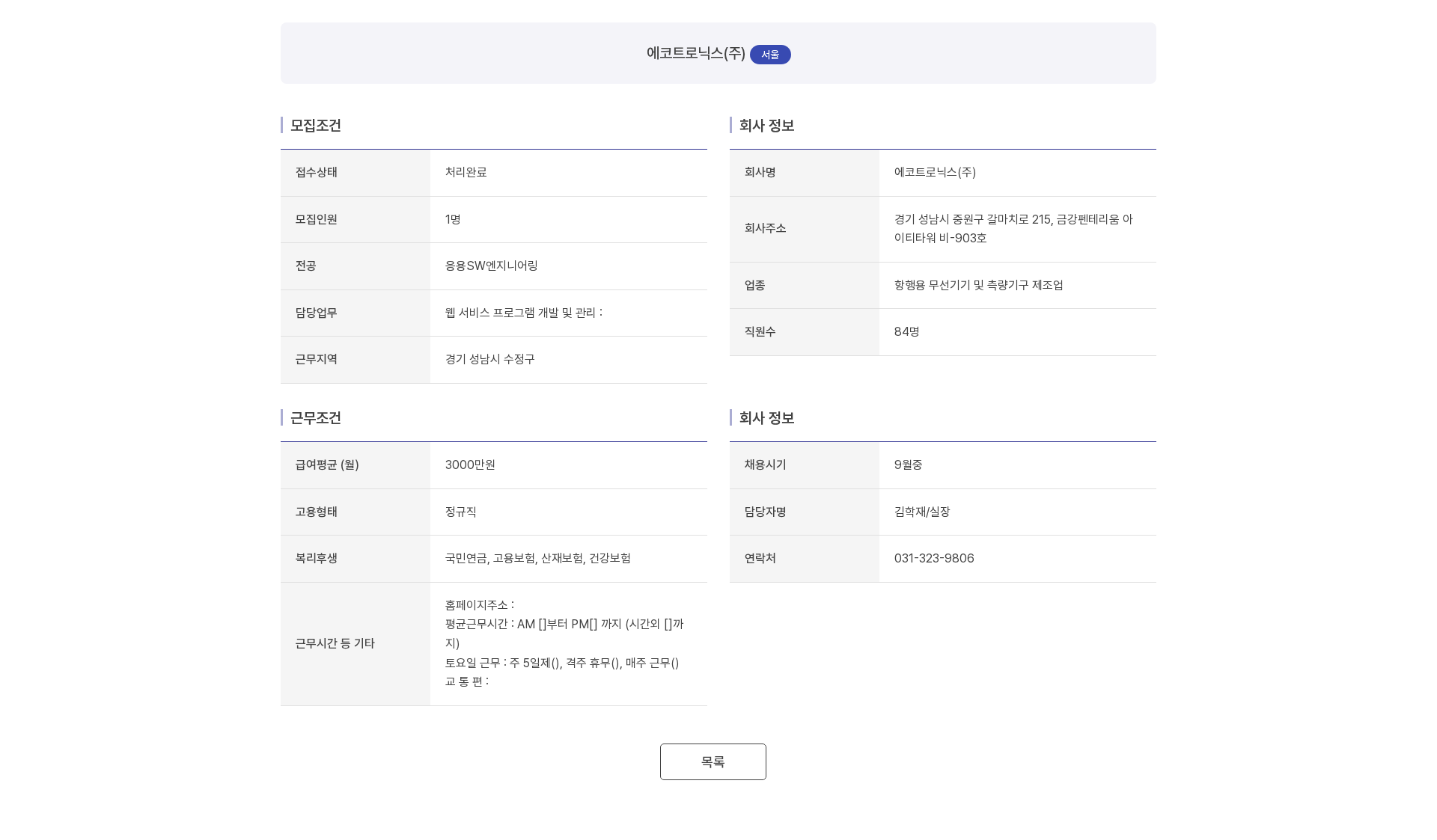Viewport: 1437px width, 840px height.
Task: Click the 9월중 hiring period value
Action: [909, 465]
